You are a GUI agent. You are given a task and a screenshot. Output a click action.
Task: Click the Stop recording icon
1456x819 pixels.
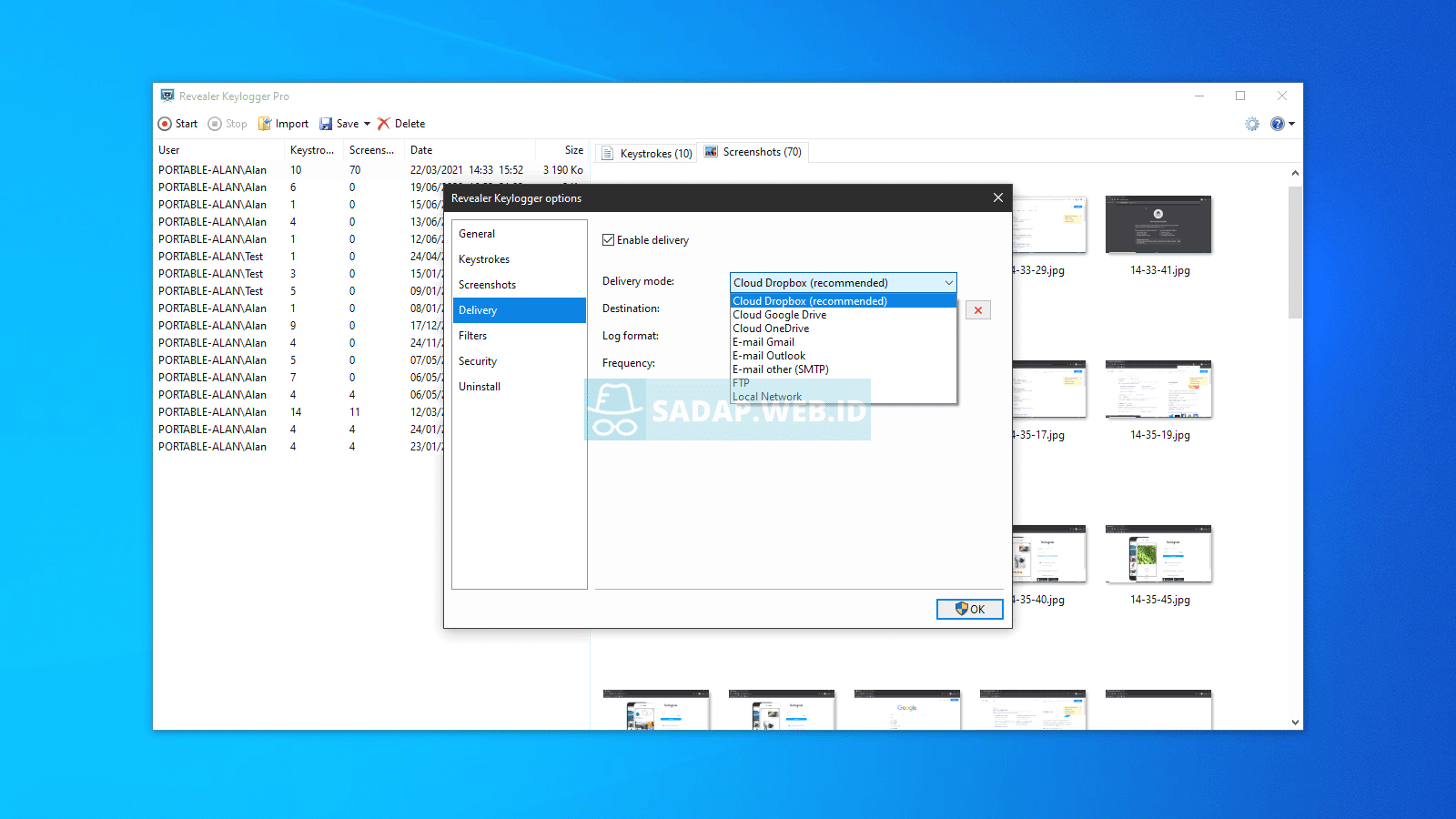(x=215, y=124)
